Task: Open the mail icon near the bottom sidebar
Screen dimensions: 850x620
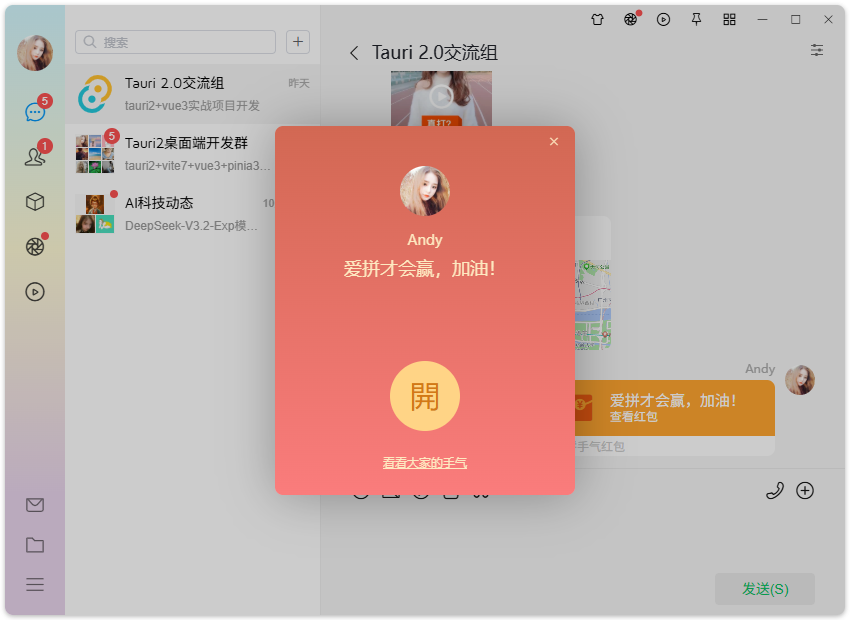Action: [35, 505]
